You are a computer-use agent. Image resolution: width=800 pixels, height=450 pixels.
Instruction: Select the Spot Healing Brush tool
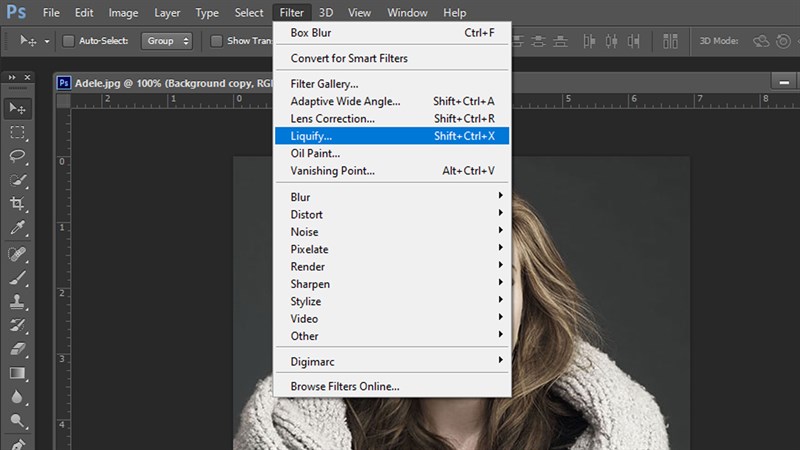[17, 254]
